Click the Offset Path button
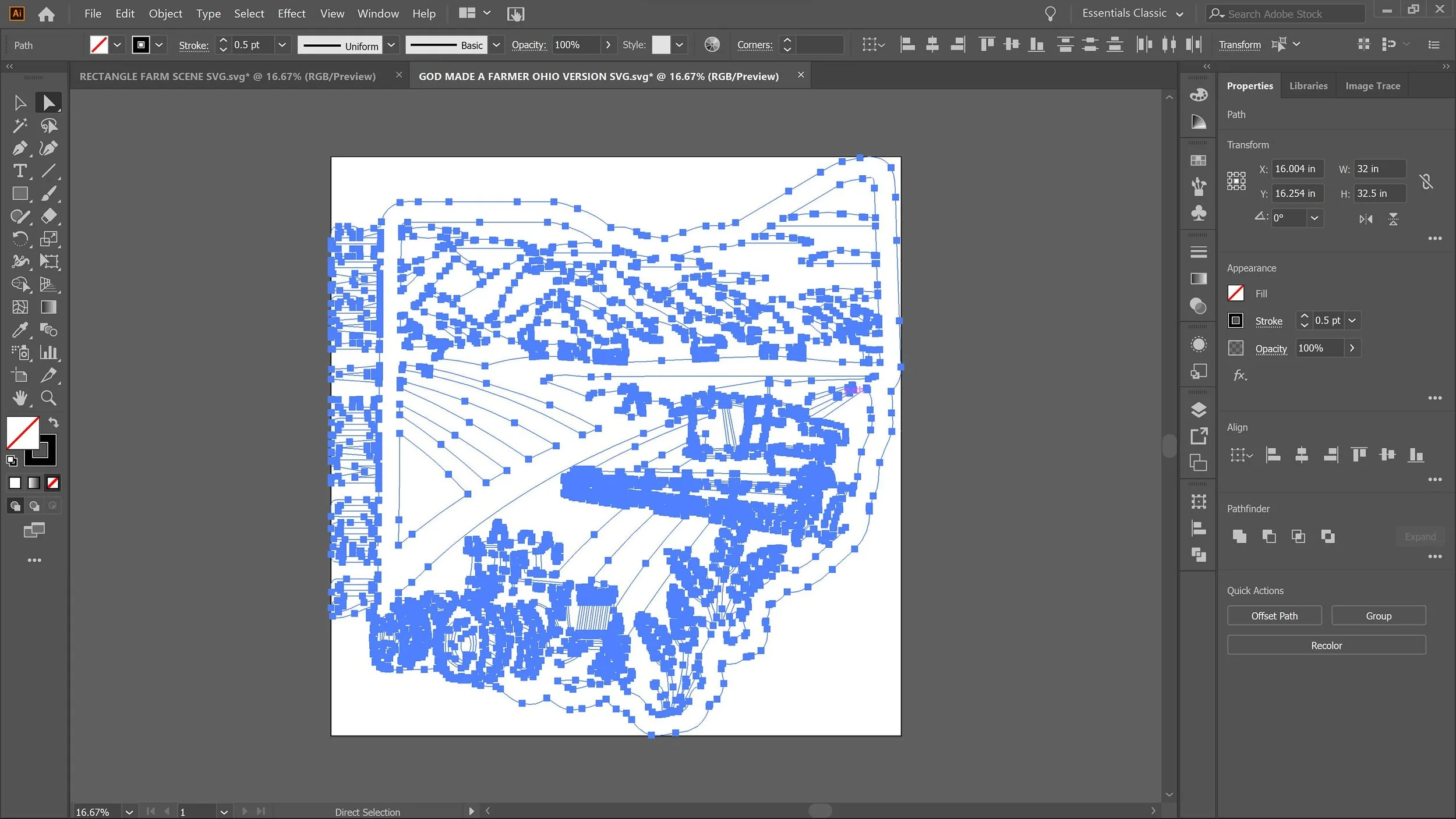 1274,616
